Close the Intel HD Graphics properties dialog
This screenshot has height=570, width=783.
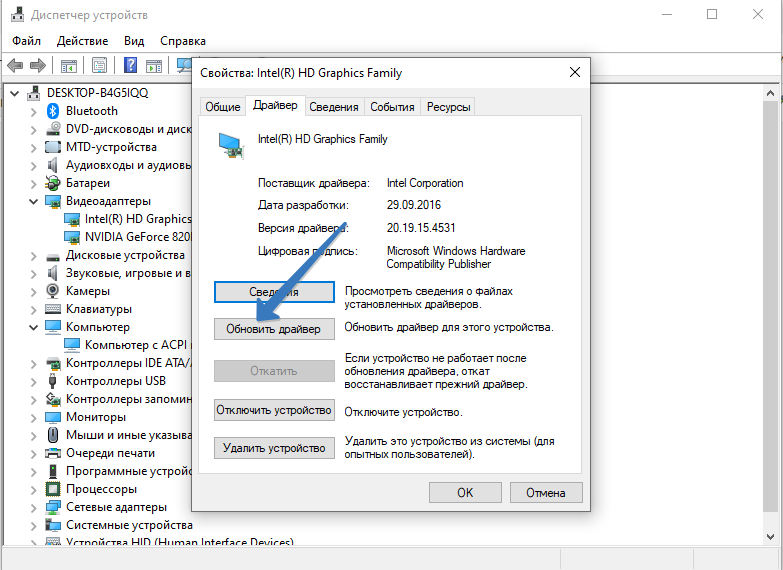[575, 72]
